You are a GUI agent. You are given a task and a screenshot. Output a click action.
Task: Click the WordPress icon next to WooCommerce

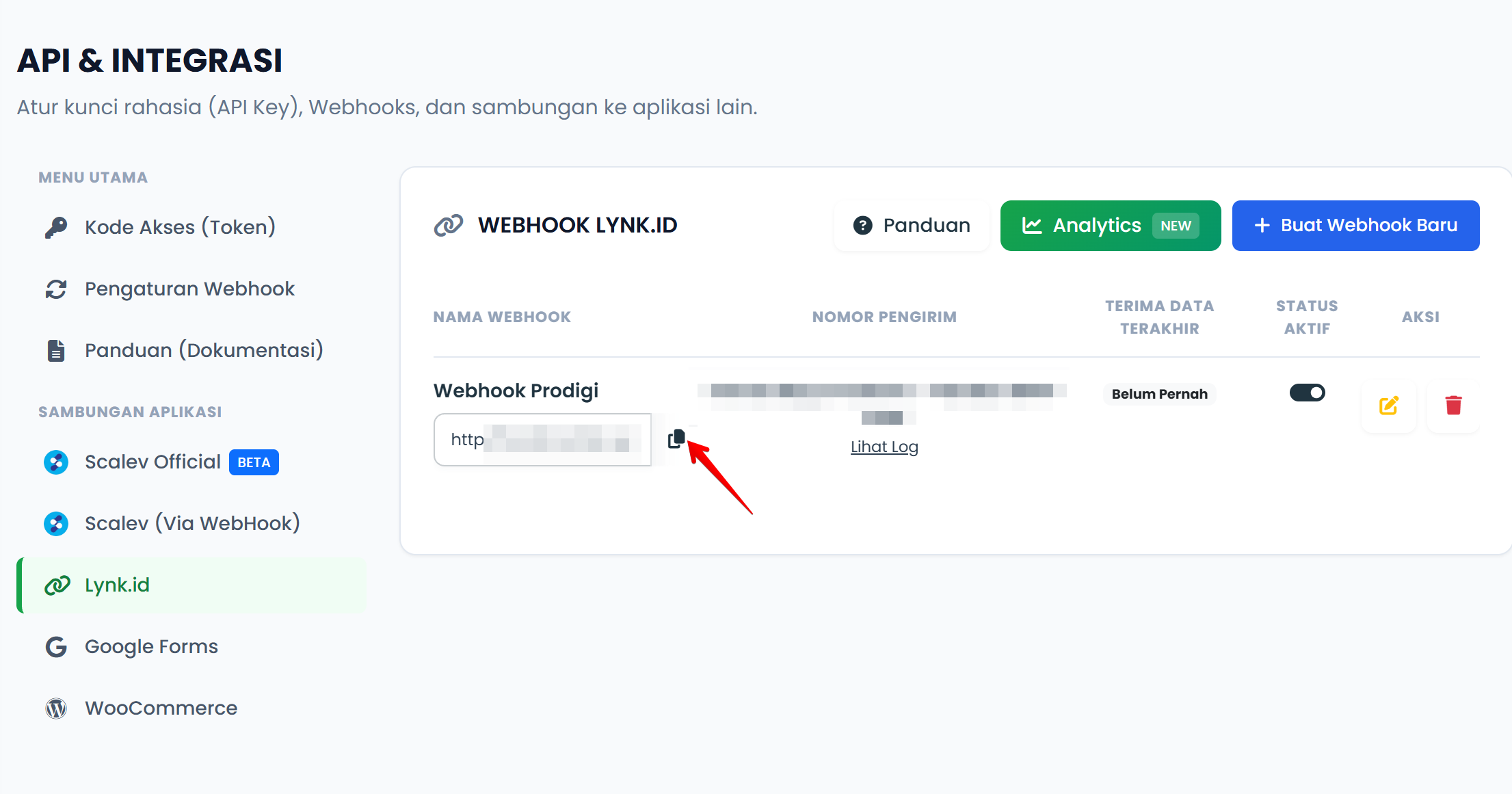point(56,709)
